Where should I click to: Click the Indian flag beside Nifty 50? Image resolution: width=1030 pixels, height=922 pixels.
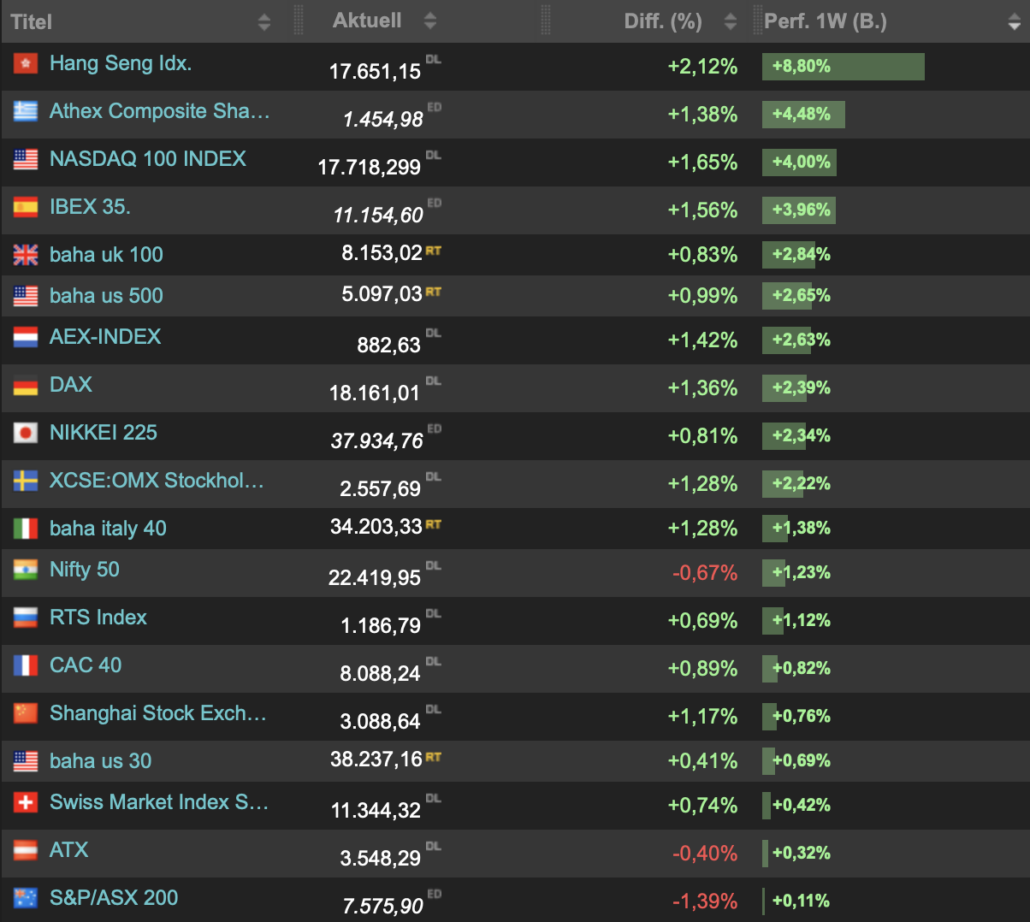pos(25,570)
